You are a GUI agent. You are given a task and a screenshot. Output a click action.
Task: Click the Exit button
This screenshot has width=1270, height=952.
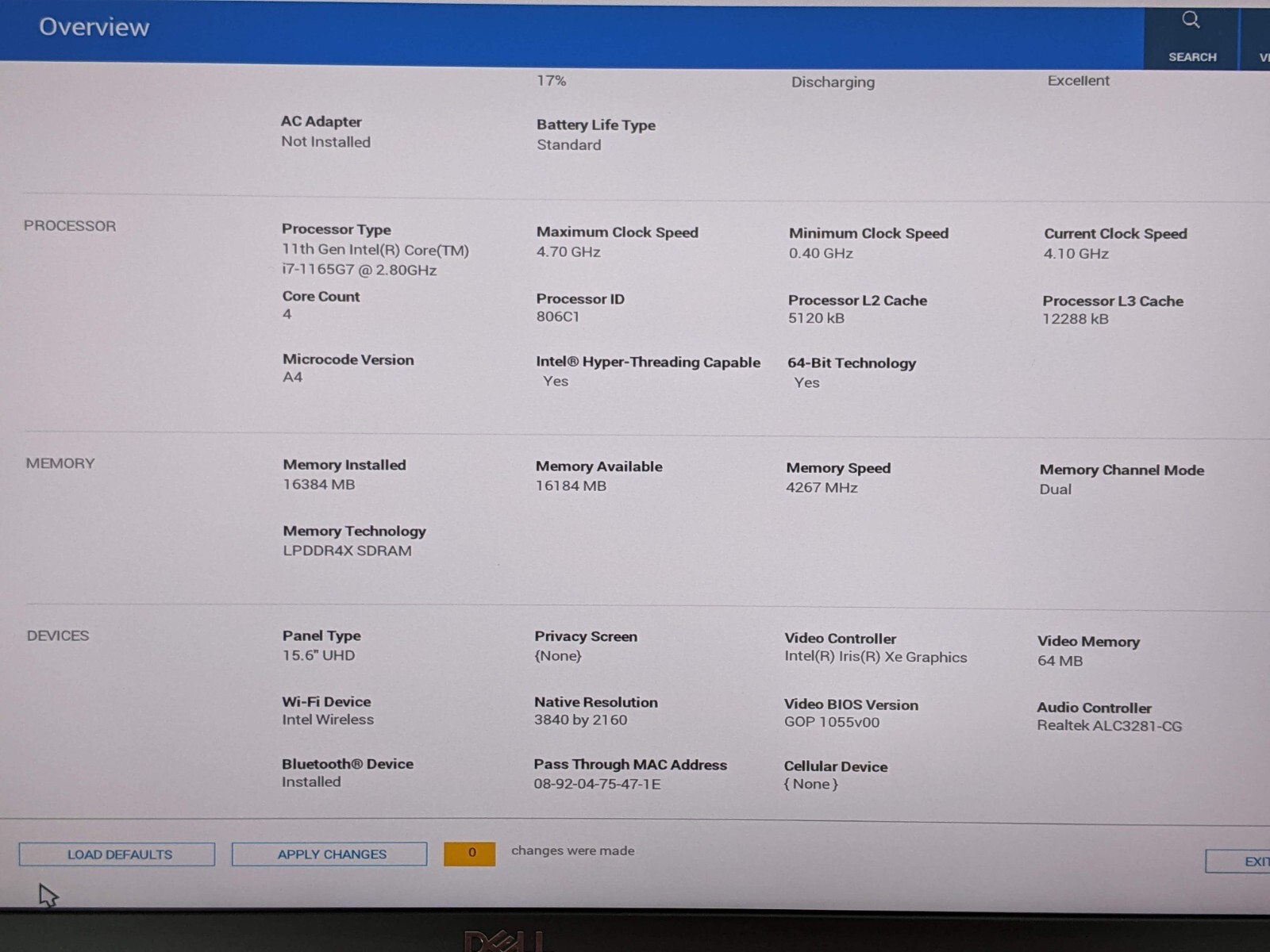pyautogui.click(x=1238, y=862)
